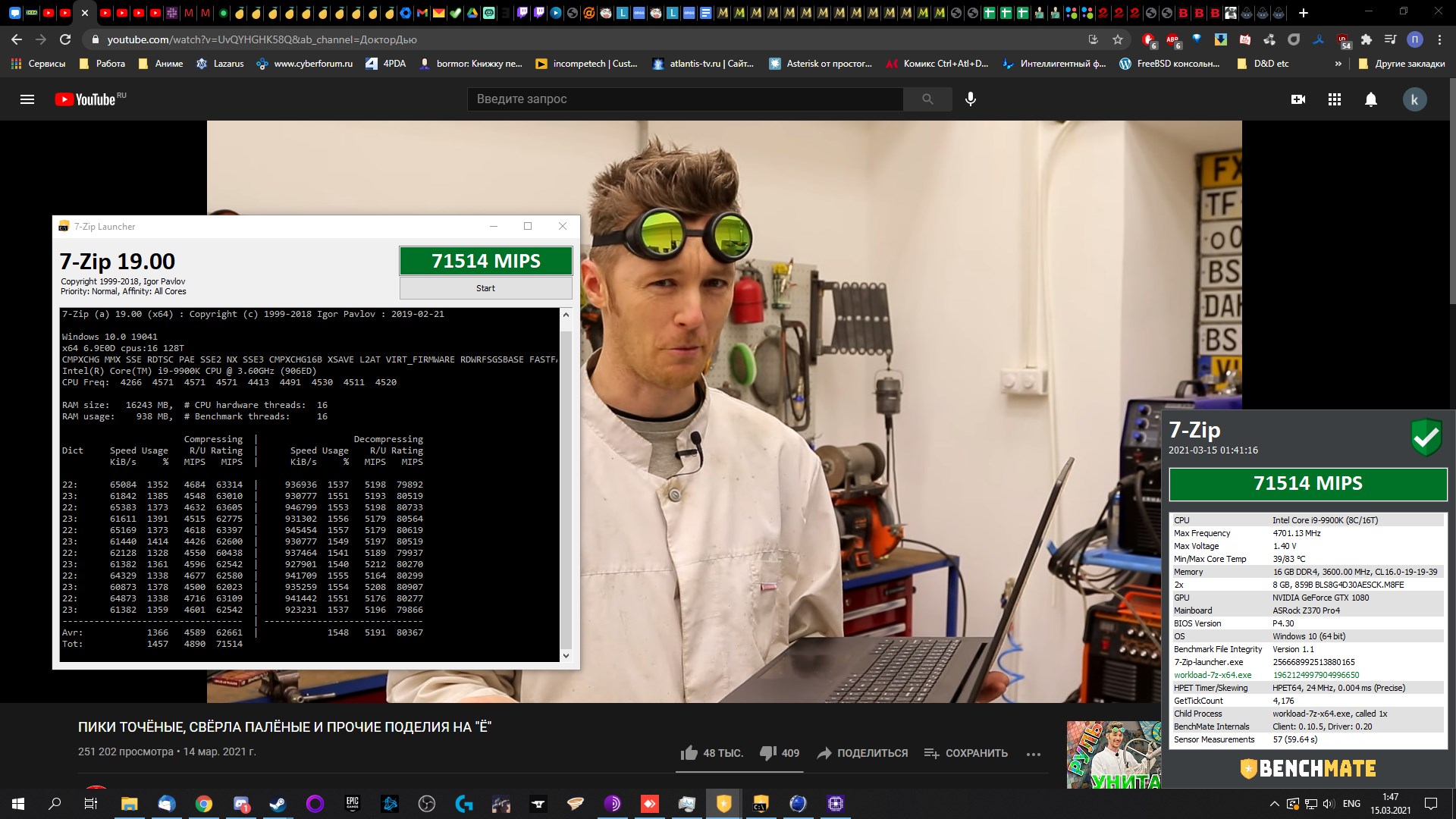Open BenchMate shield icon on the taskbar
The image size is (1456, 819).
click(724, 804)
